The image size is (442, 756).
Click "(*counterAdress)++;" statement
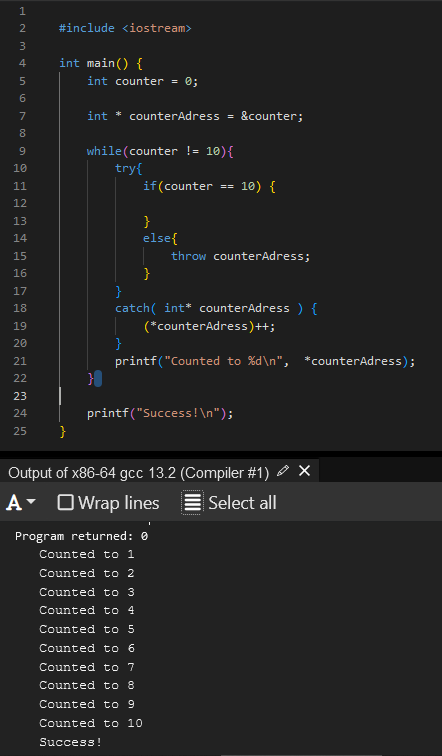coord(209,326)
